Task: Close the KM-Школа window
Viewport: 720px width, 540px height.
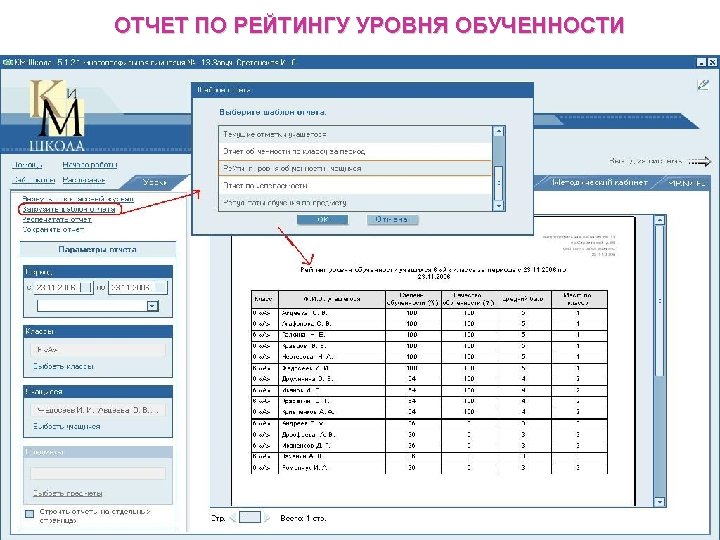Action: coord(712,62)
